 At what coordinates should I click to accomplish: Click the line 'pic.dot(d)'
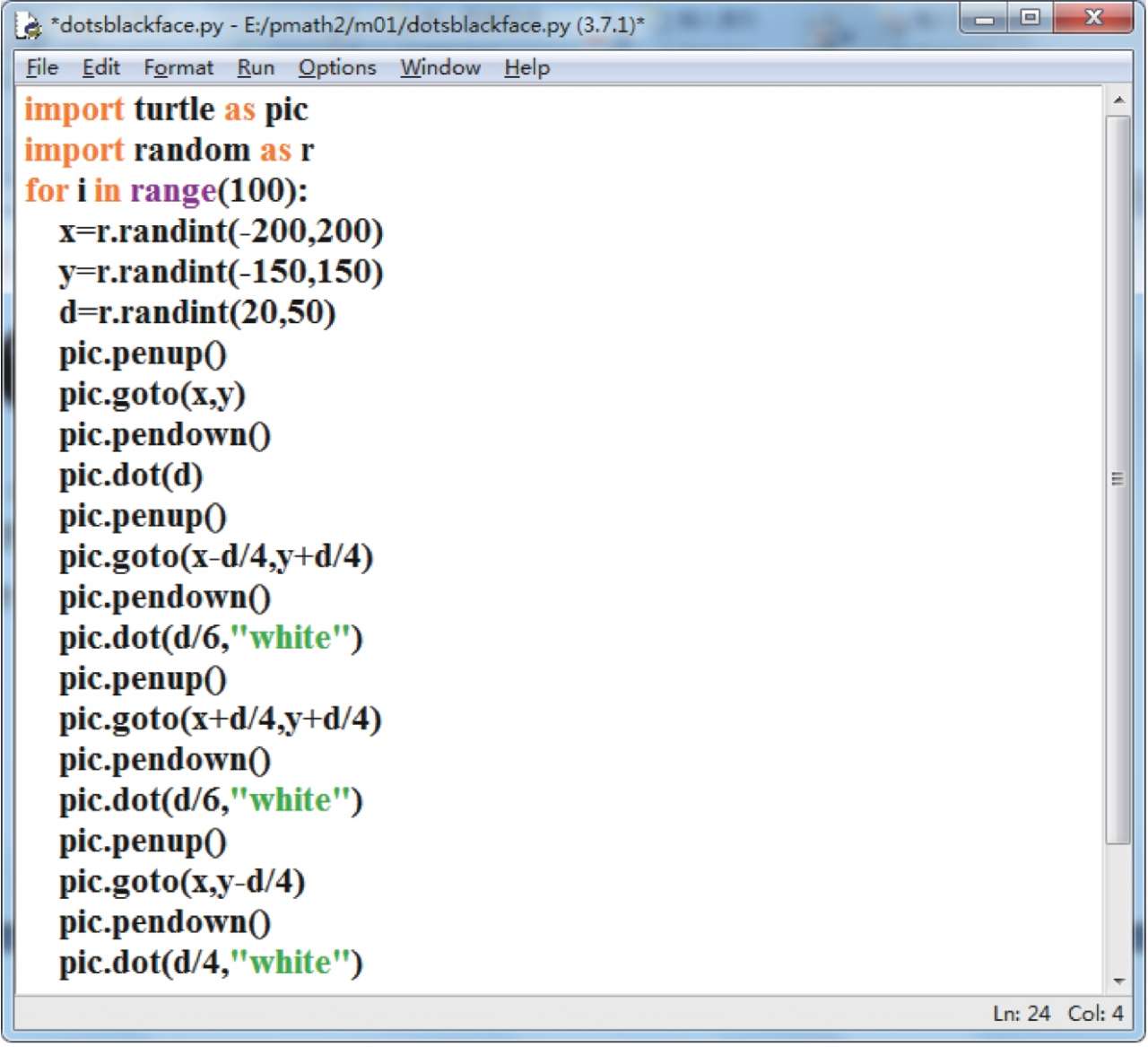(x=131, y=475)
